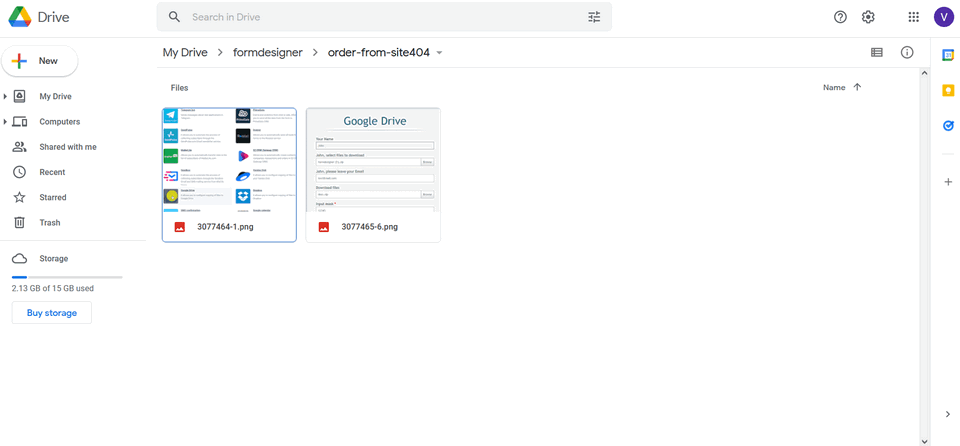Click the Trash bin icon

point(20,222)
